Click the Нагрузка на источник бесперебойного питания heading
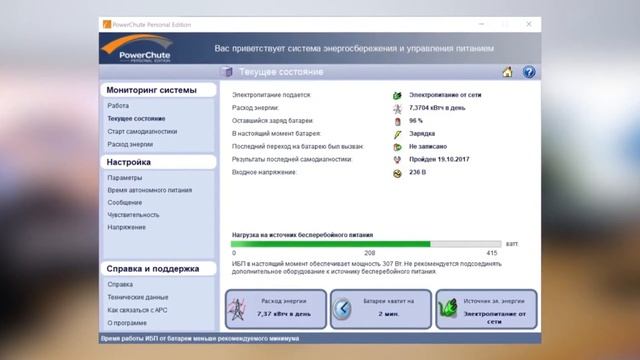Viewport: 640px width, 360px height. click(302, 235)
